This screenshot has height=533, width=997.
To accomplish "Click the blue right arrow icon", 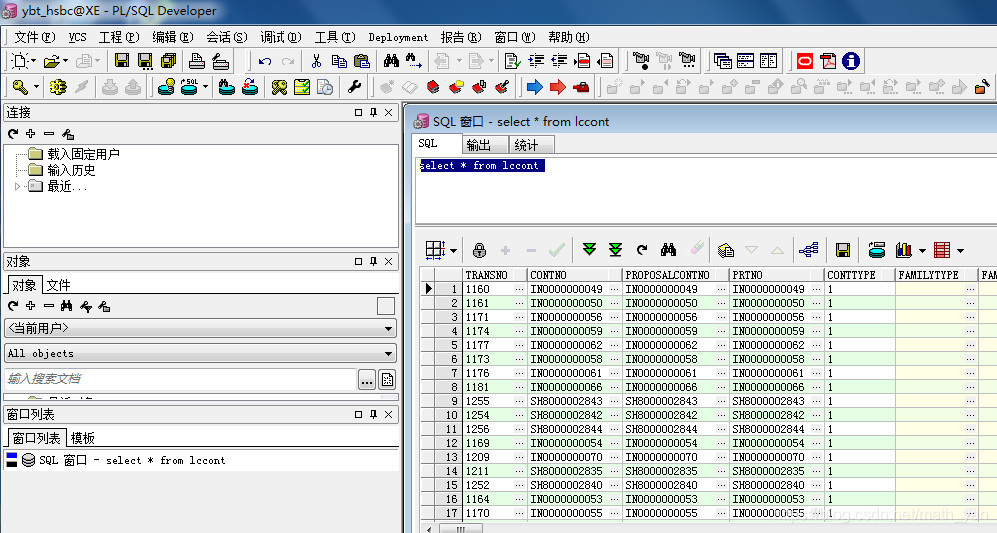I will coord(535,87).
